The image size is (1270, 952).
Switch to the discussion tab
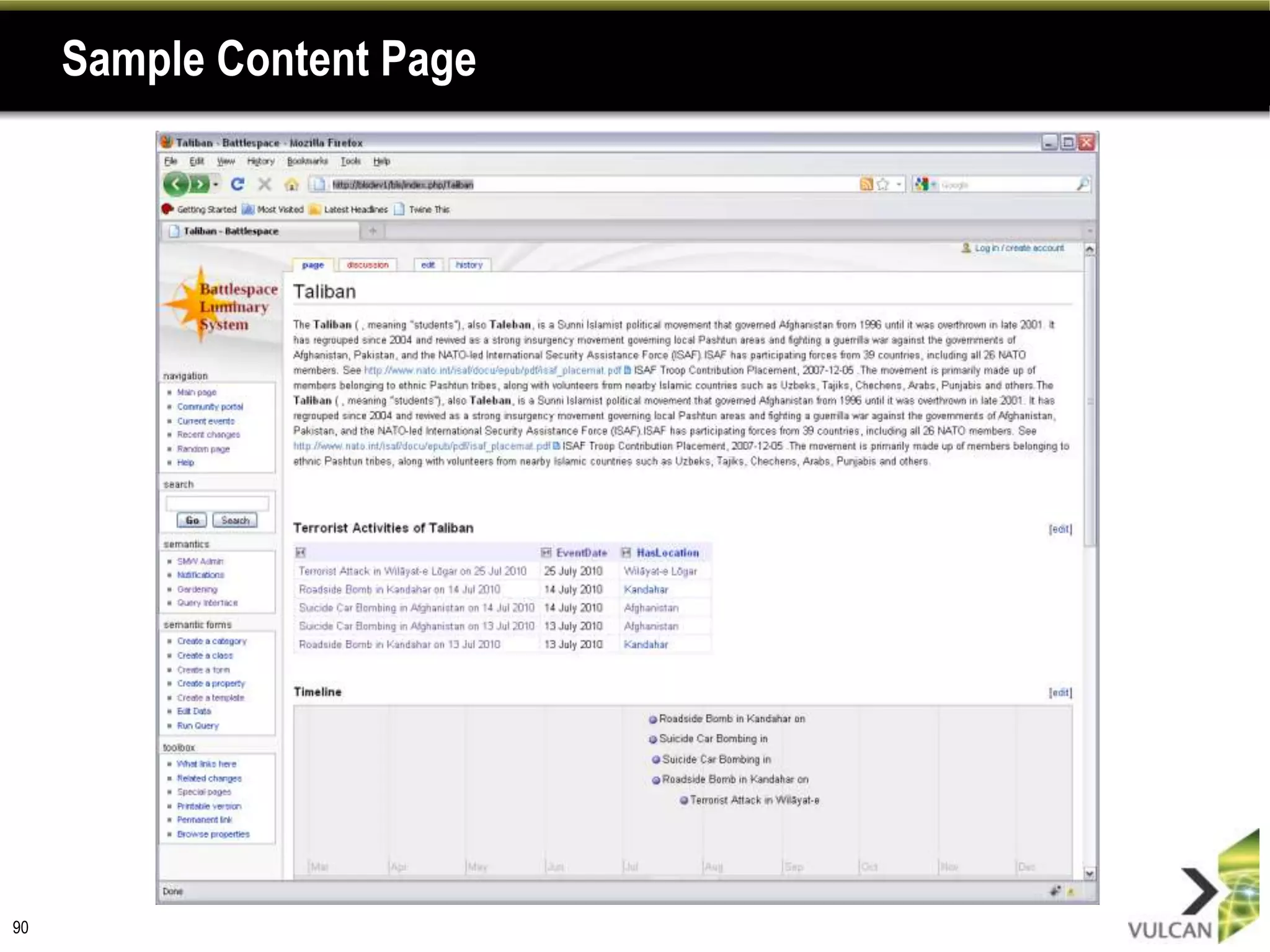[x=368, y=265]
